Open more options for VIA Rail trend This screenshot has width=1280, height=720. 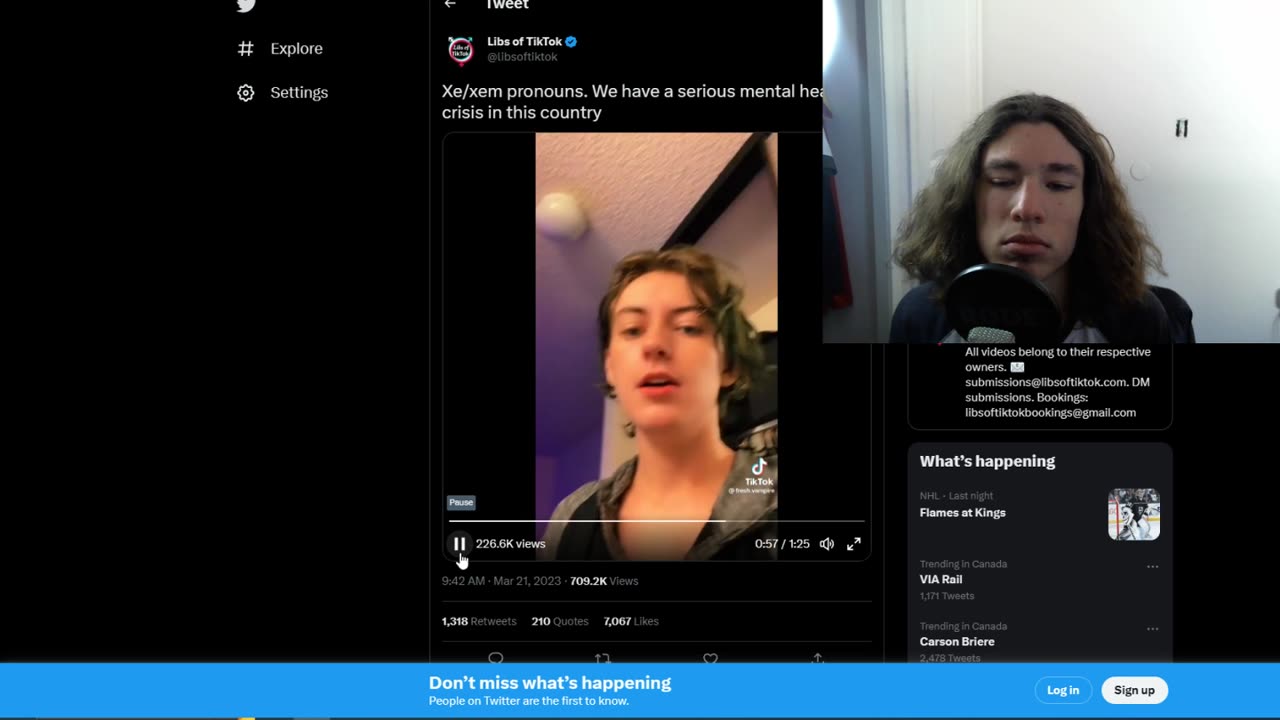click(x=1152, y=567)
